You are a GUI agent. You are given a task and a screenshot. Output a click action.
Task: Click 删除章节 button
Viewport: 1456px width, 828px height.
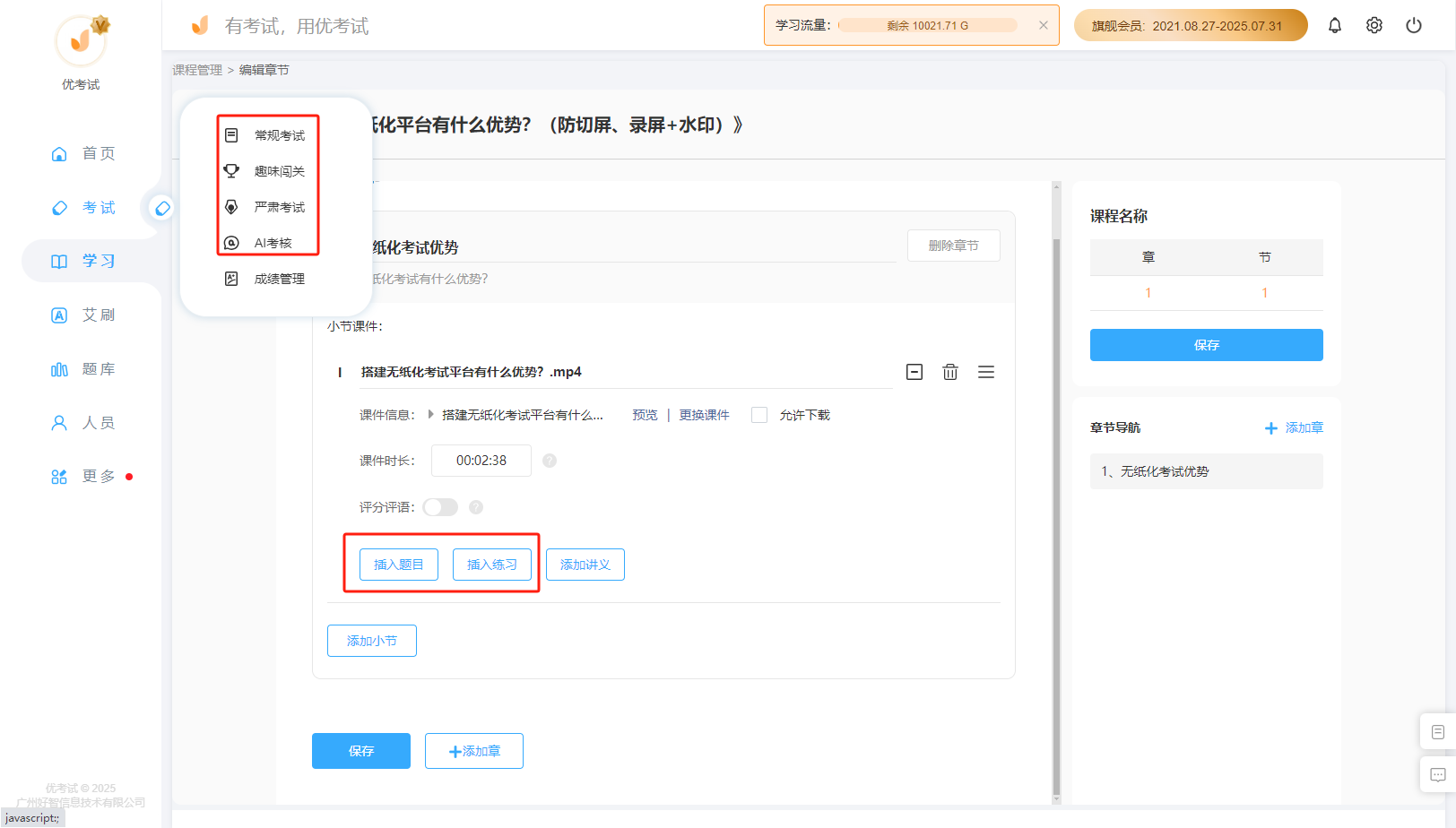(x=954, y=246)
